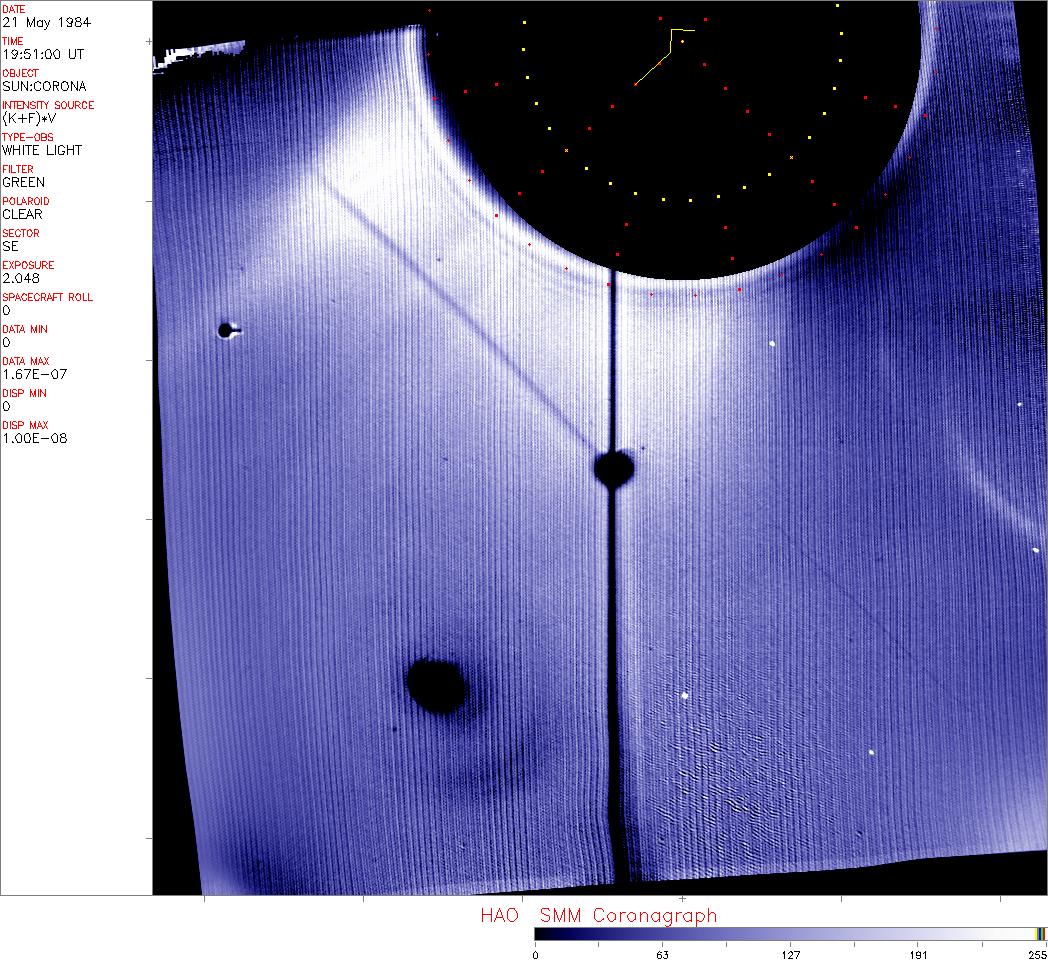Select the time value 19:51:00 UT
The width and height of the screenshot is (1048, 960).
pyautogui.click(x=42, y=54)
